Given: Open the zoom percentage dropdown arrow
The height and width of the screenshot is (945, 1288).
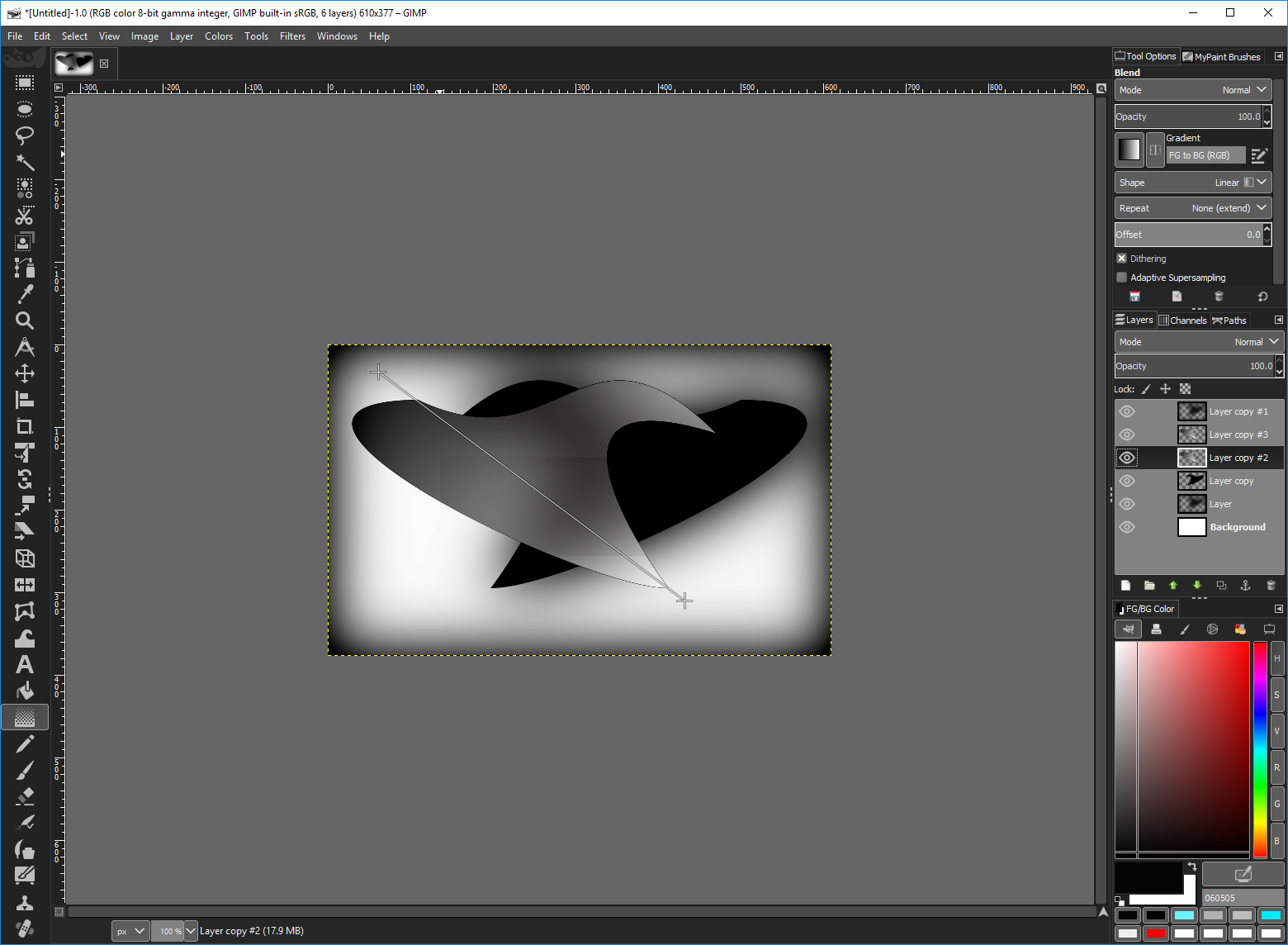Looking at the screenshot, I should click(191, 931).
